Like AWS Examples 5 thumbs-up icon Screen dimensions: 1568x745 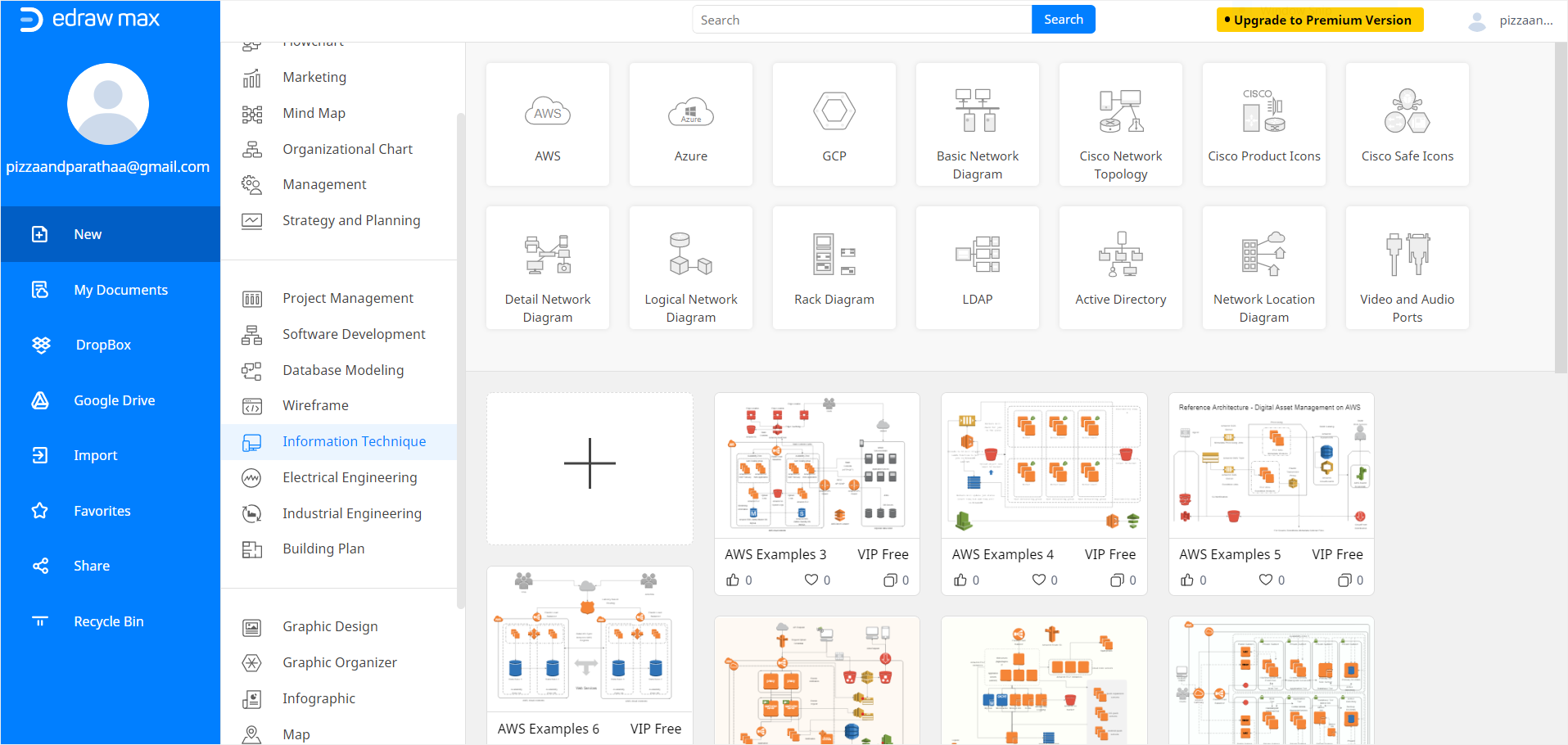[1187, 580]
